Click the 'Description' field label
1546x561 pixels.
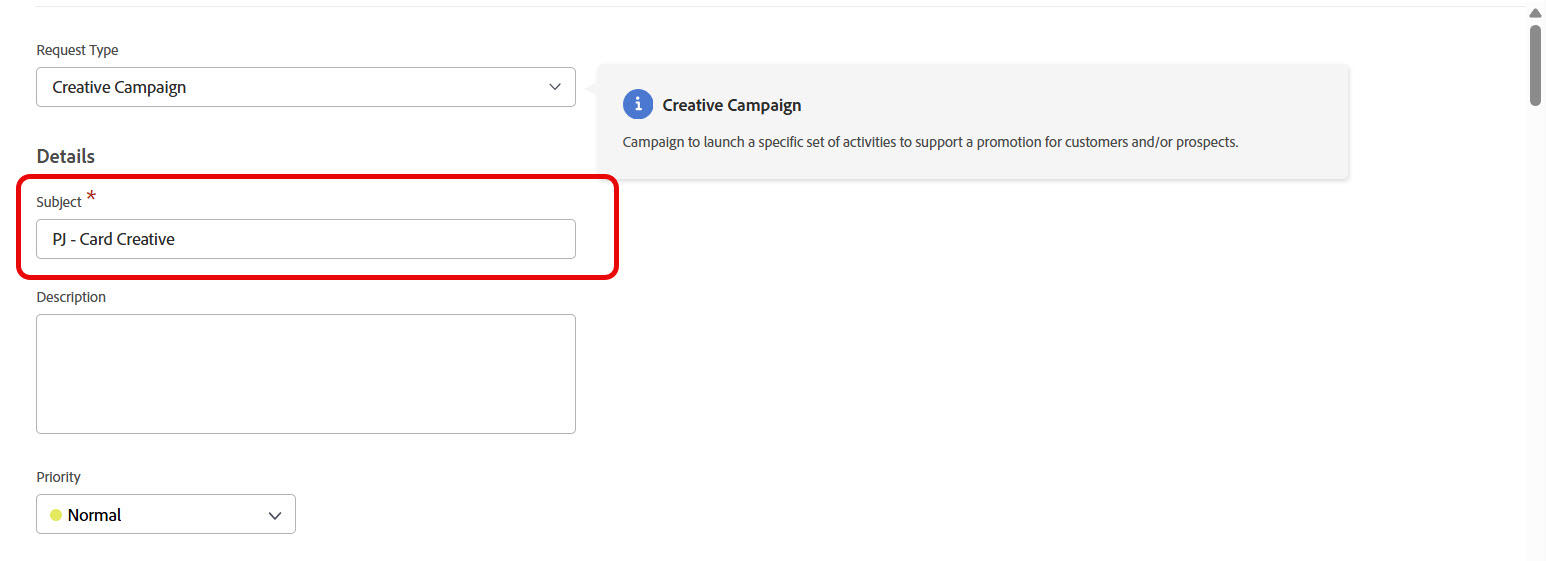tap(71, 297)
